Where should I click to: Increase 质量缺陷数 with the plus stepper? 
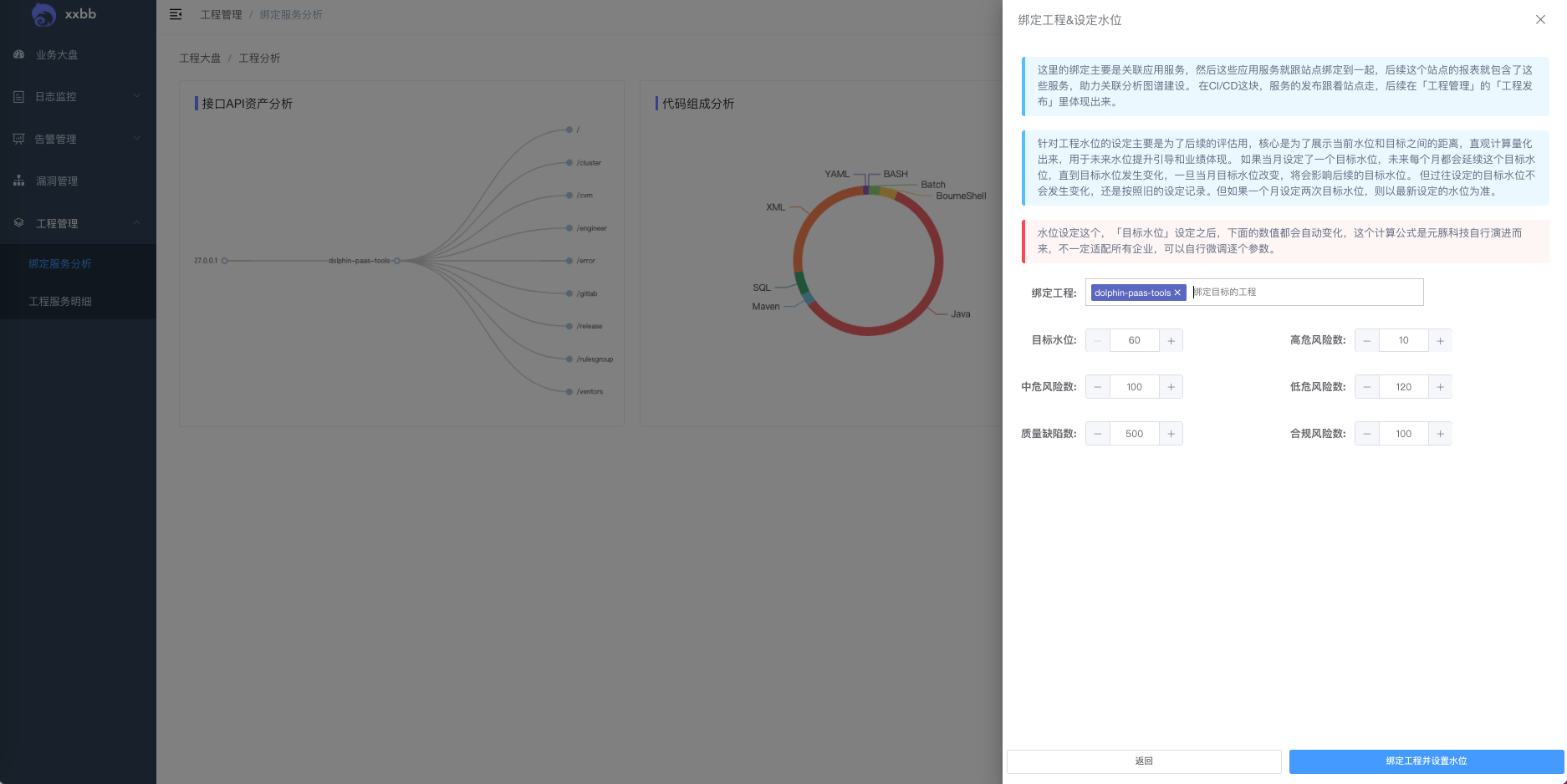[x=1171, y=434]
